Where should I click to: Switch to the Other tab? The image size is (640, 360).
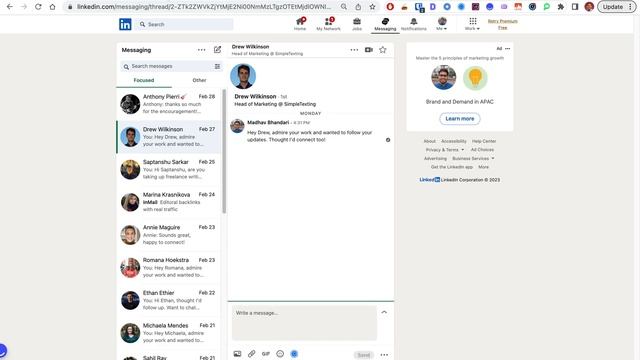point(199,80)
